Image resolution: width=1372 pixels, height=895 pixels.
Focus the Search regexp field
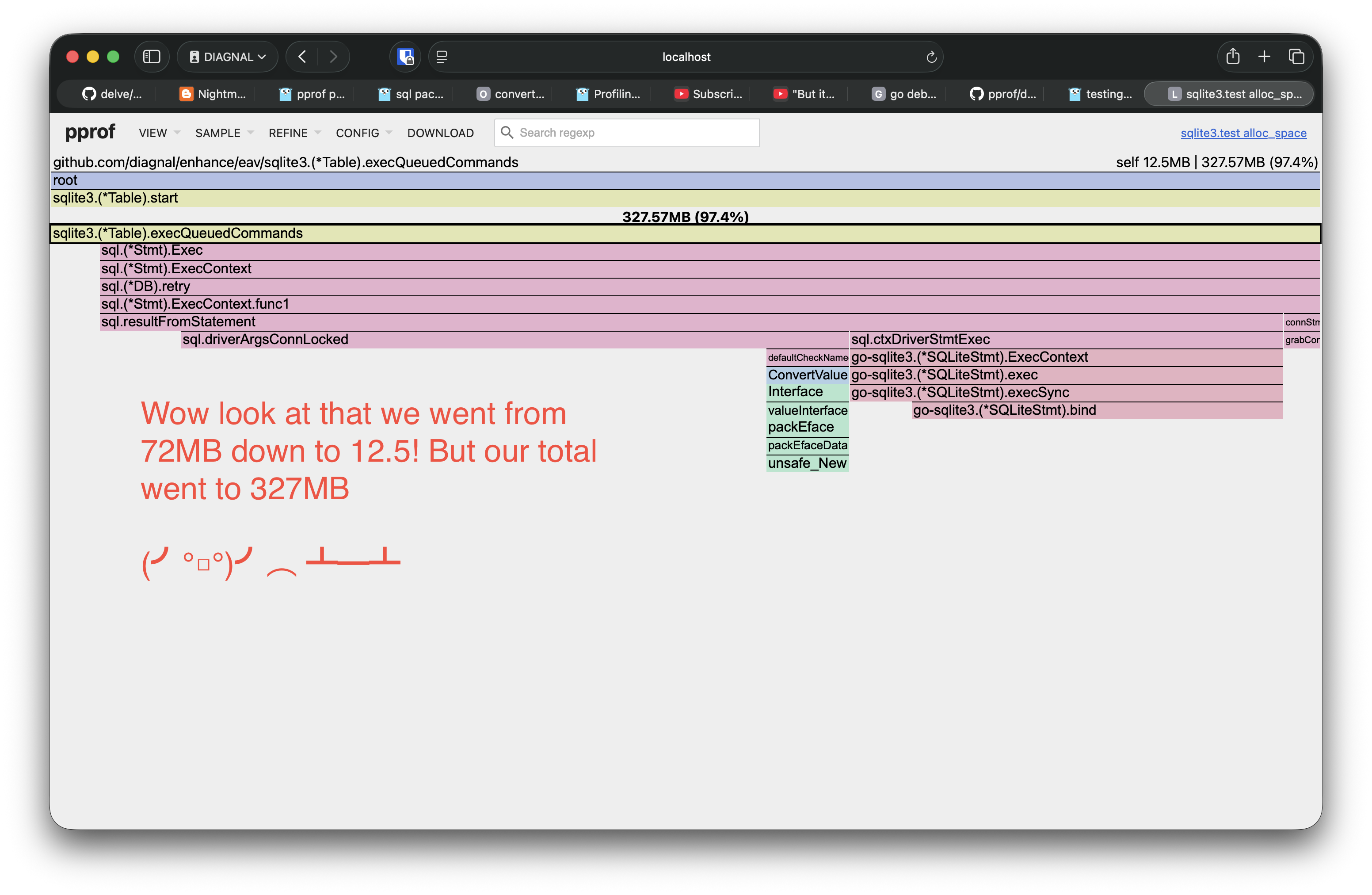click(x=627, y=133)
